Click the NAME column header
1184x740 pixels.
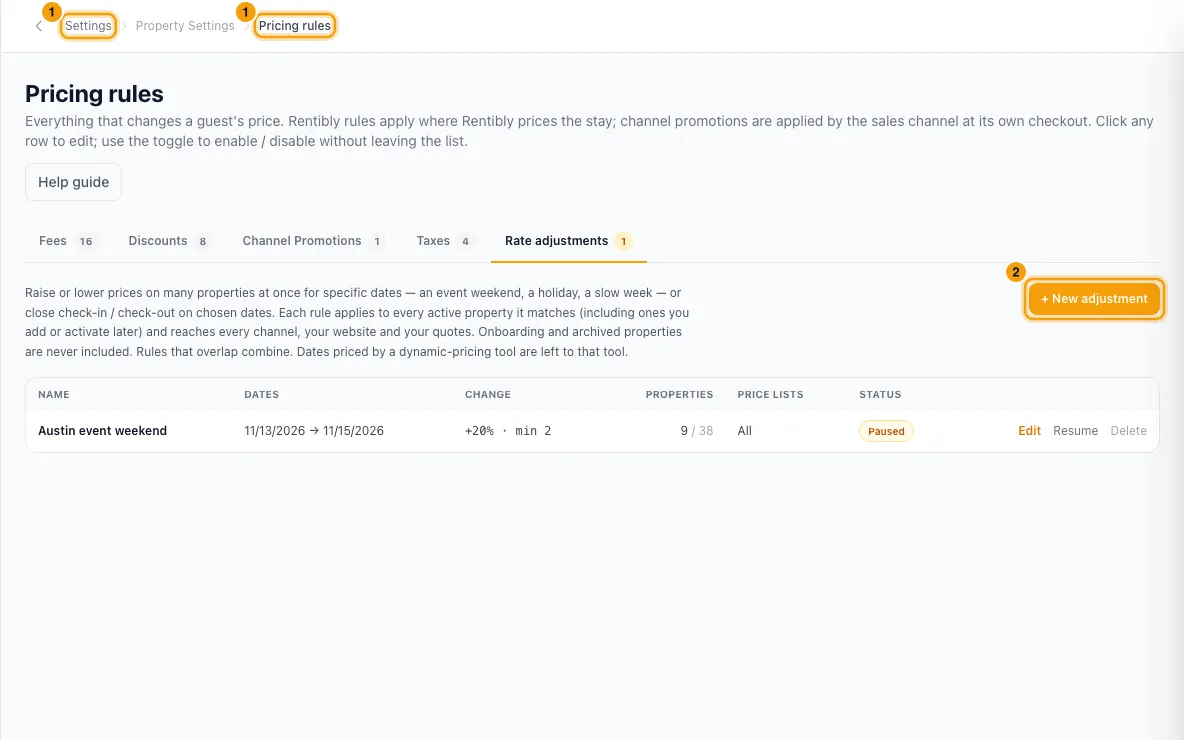click(x=54, y=395)
